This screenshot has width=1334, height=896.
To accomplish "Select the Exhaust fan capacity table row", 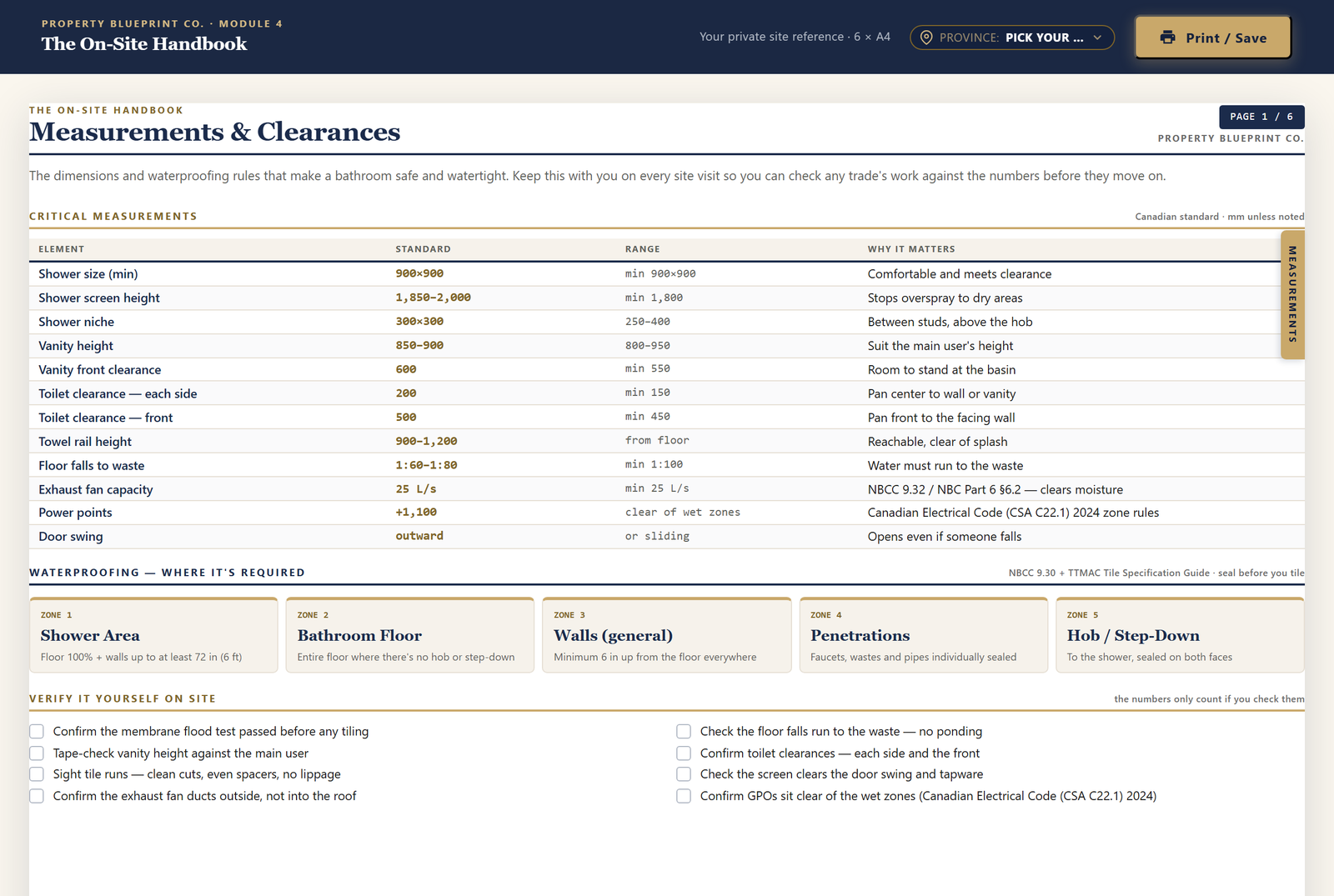I will pos(667,489).
